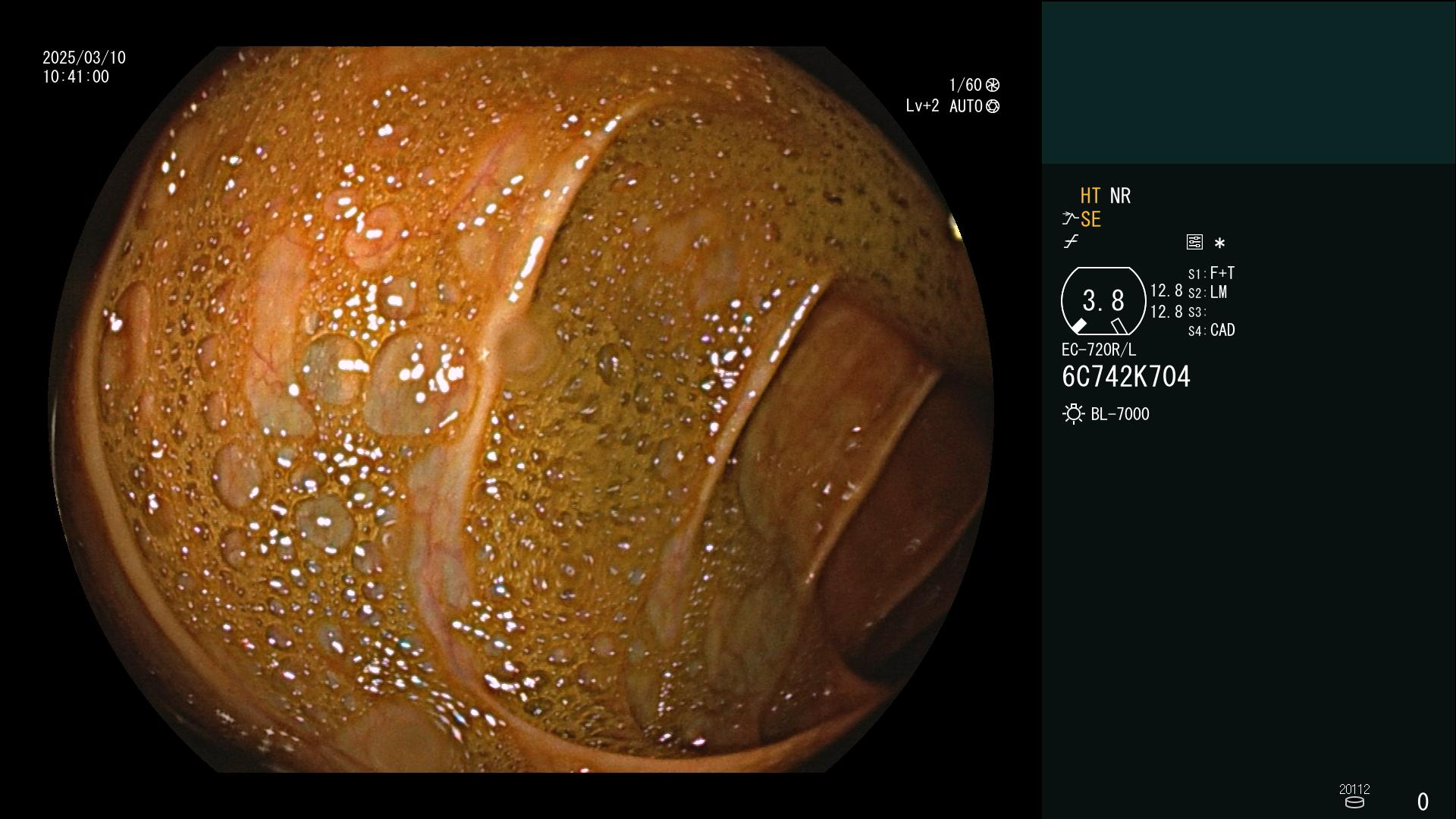Select the SE enhancement label

pyautogui.click(x=1090, y=220)
